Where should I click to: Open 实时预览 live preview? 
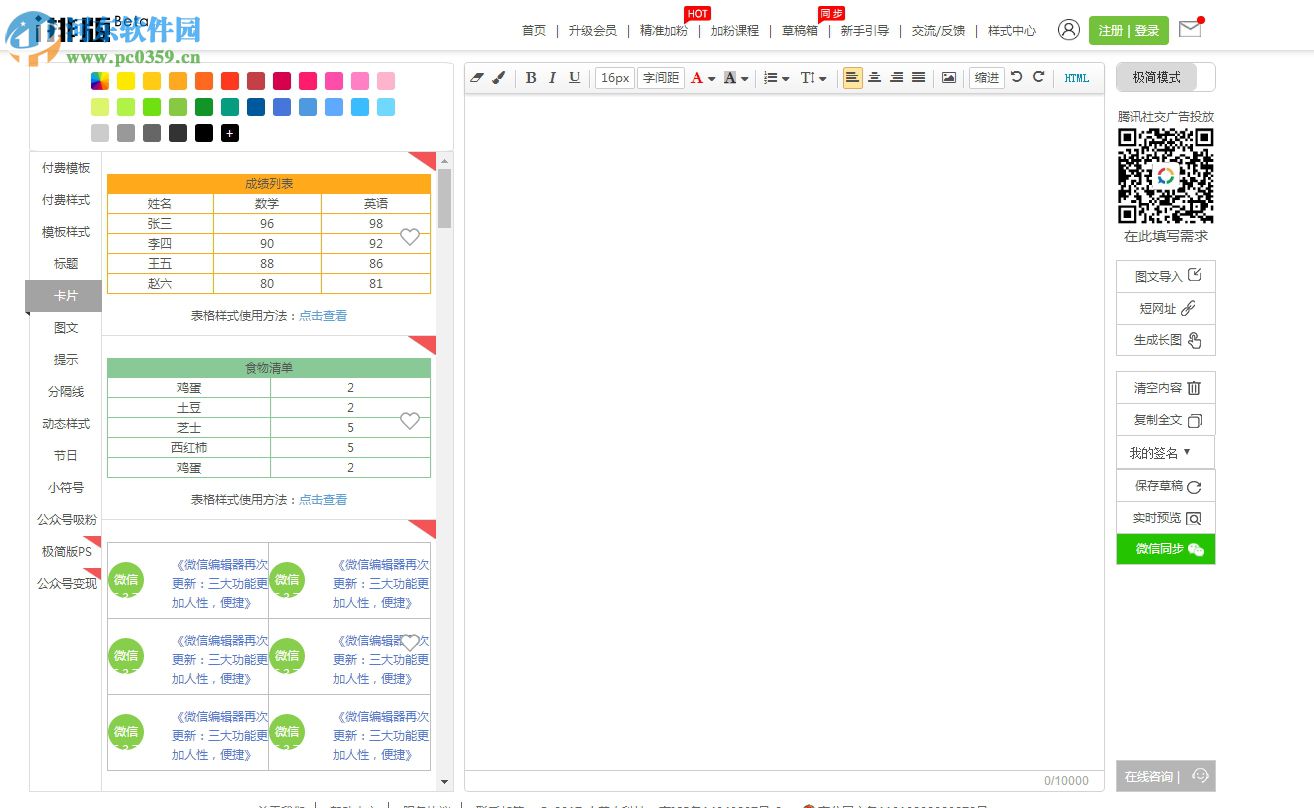pyautogui.click(x=1166, y=518)
